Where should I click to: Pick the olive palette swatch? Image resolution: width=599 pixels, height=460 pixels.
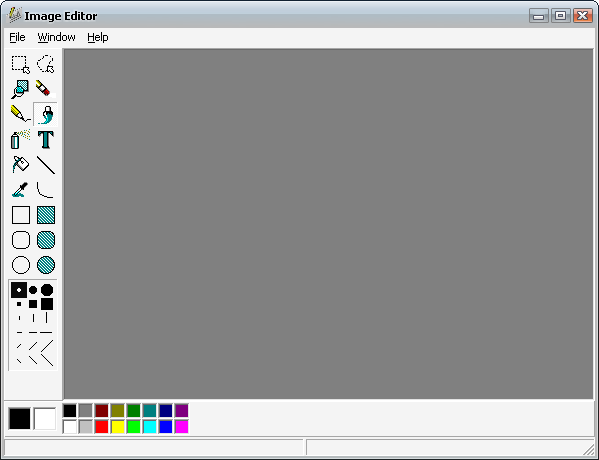tap(118, 411)
